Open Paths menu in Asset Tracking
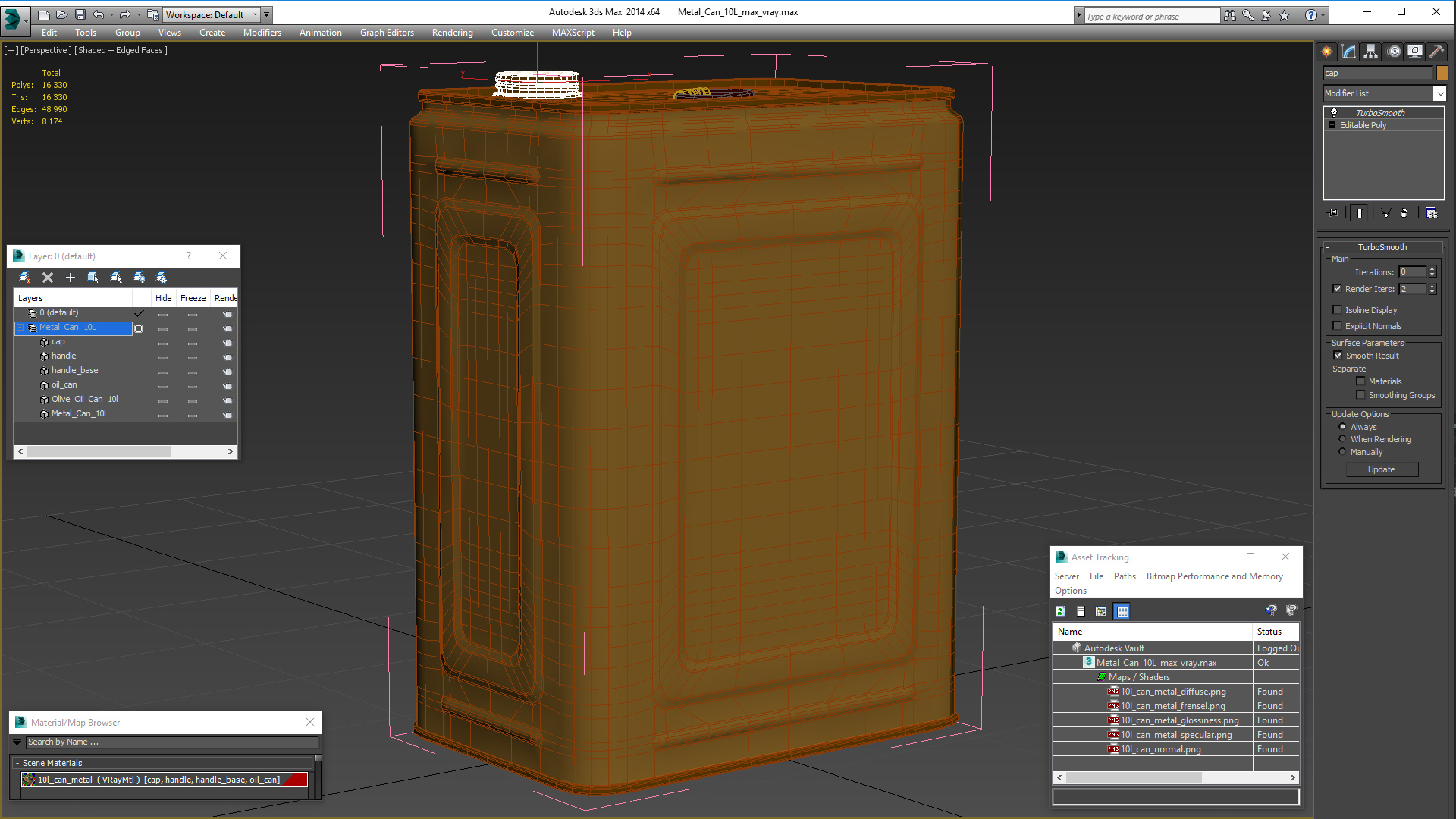1456x819 pixels. coord(1125,576)
